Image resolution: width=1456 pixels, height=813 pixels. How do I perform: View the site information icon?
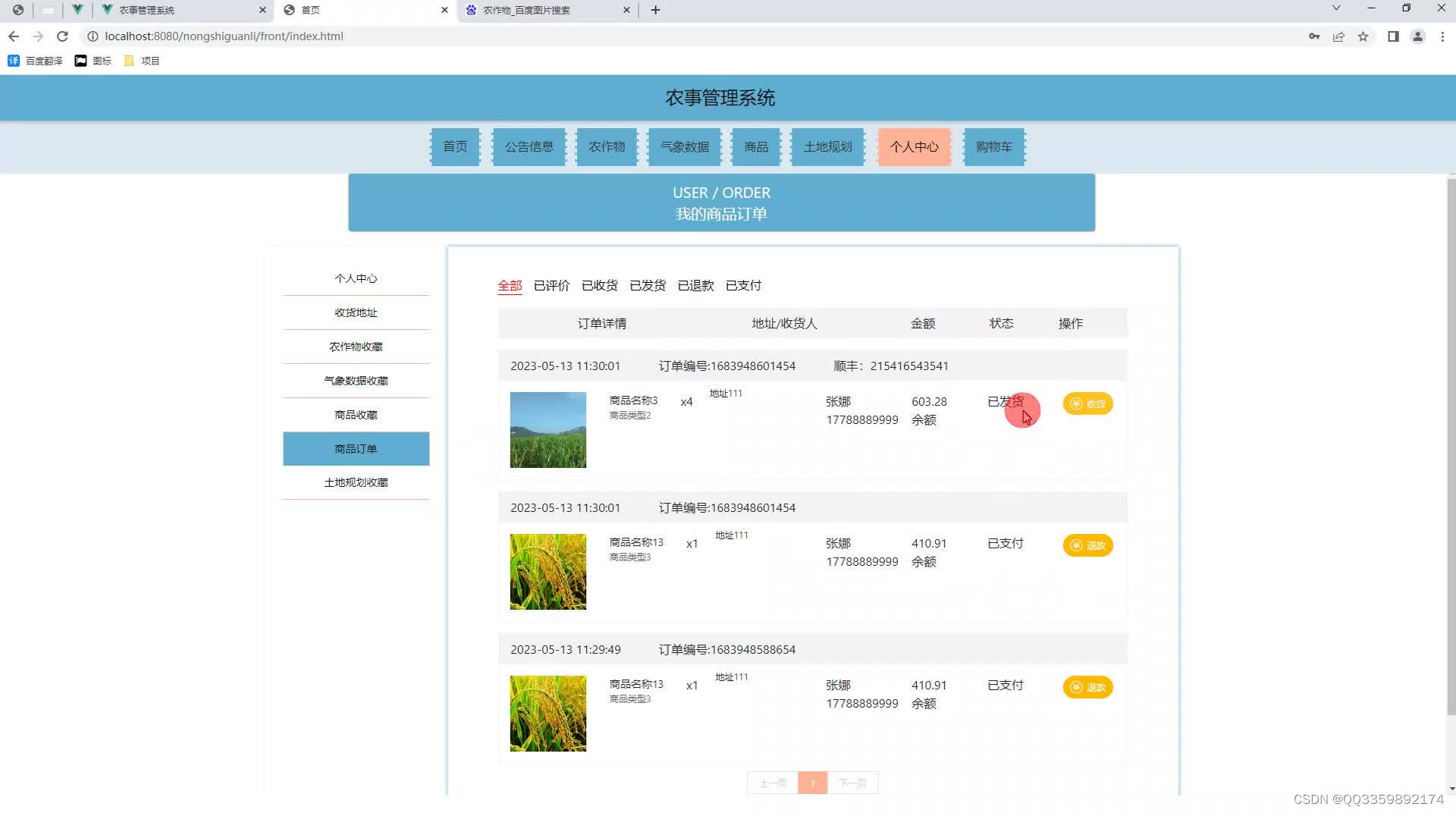93,36
